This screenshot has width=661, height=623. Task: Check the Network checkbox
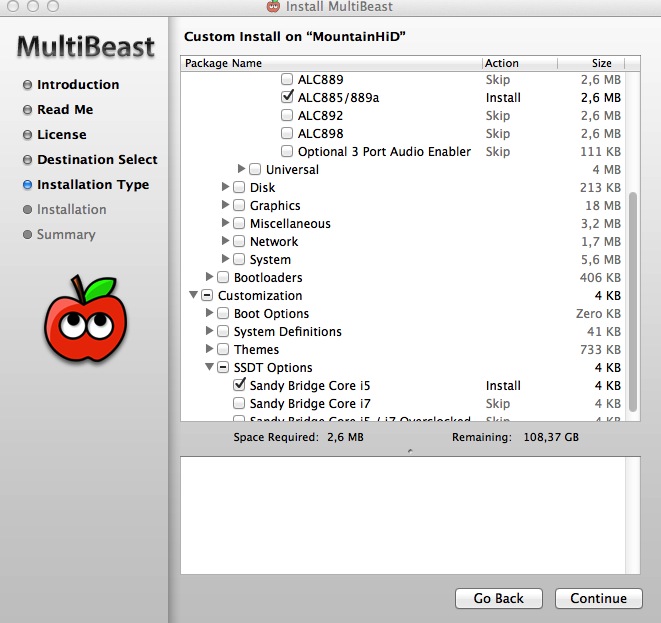click(239, 241)
